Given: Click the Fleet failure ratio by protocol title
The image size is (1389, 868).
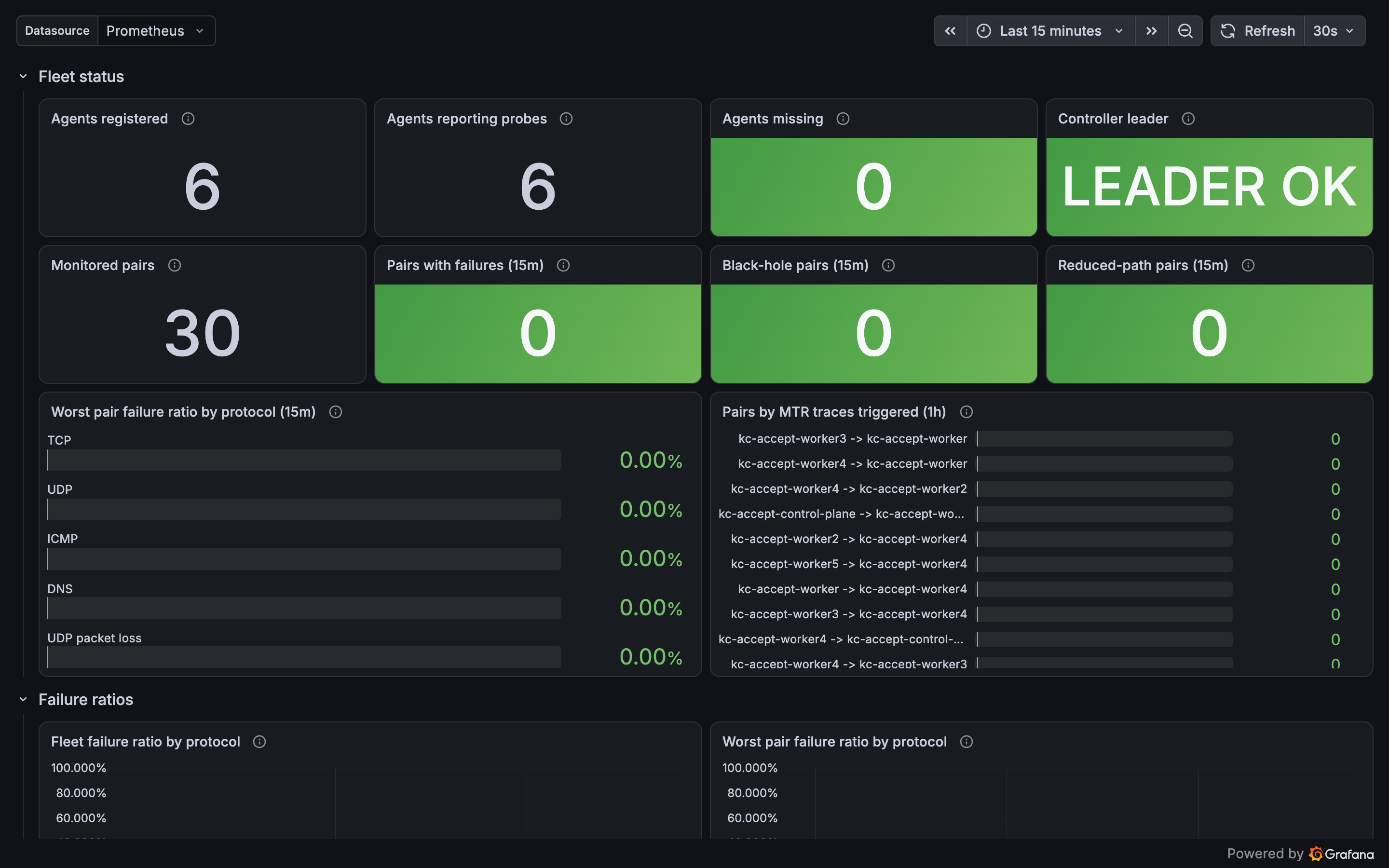Looking at the screenshot, I should (145, 742).
